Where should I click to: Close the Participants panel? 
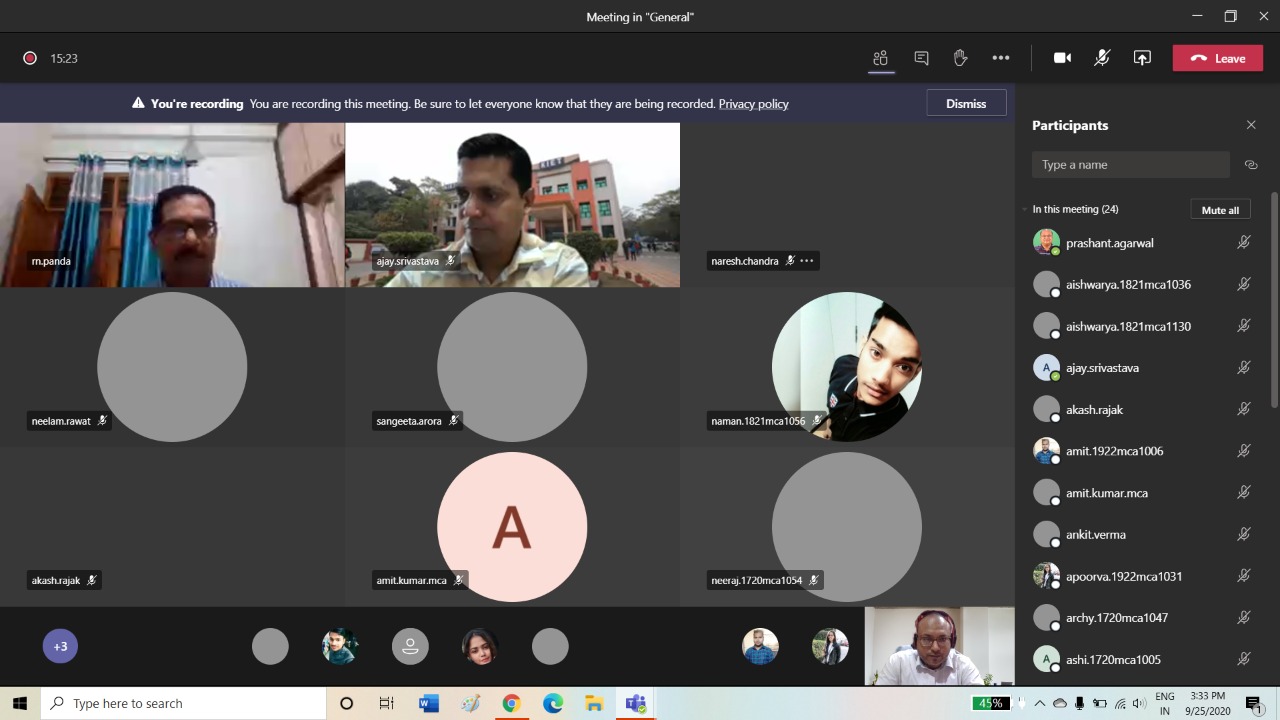coord(1250,125)
